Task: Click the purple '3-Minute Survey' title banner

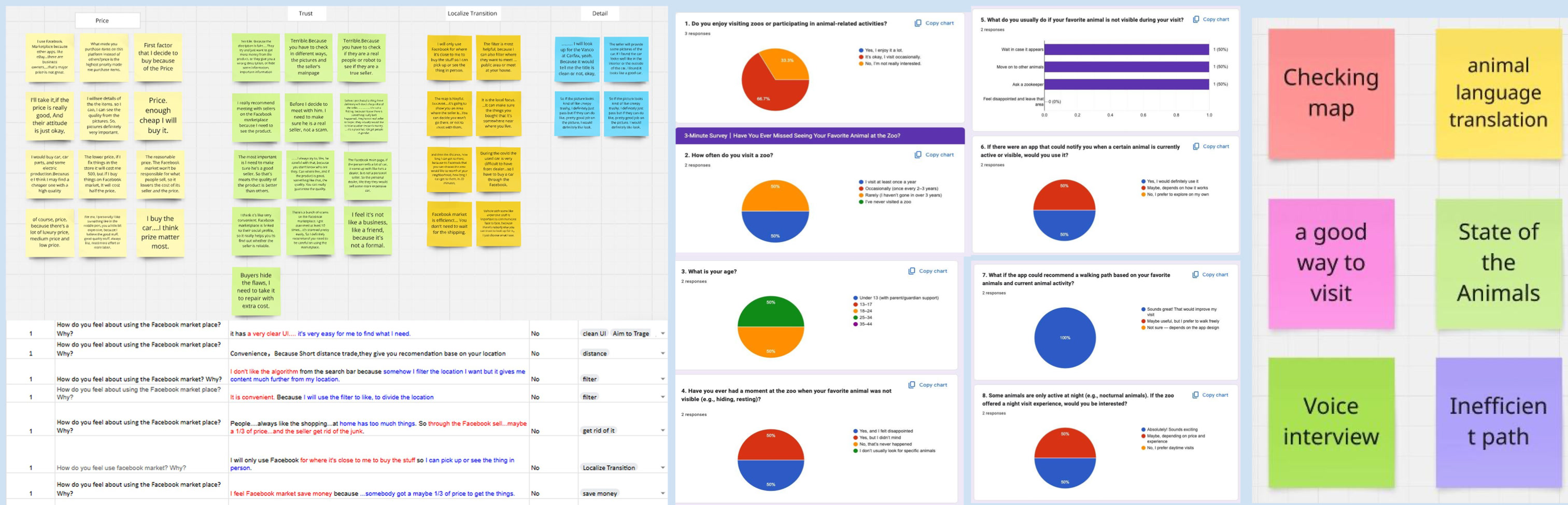Action: pyautogui.click(x=820, y=136)
